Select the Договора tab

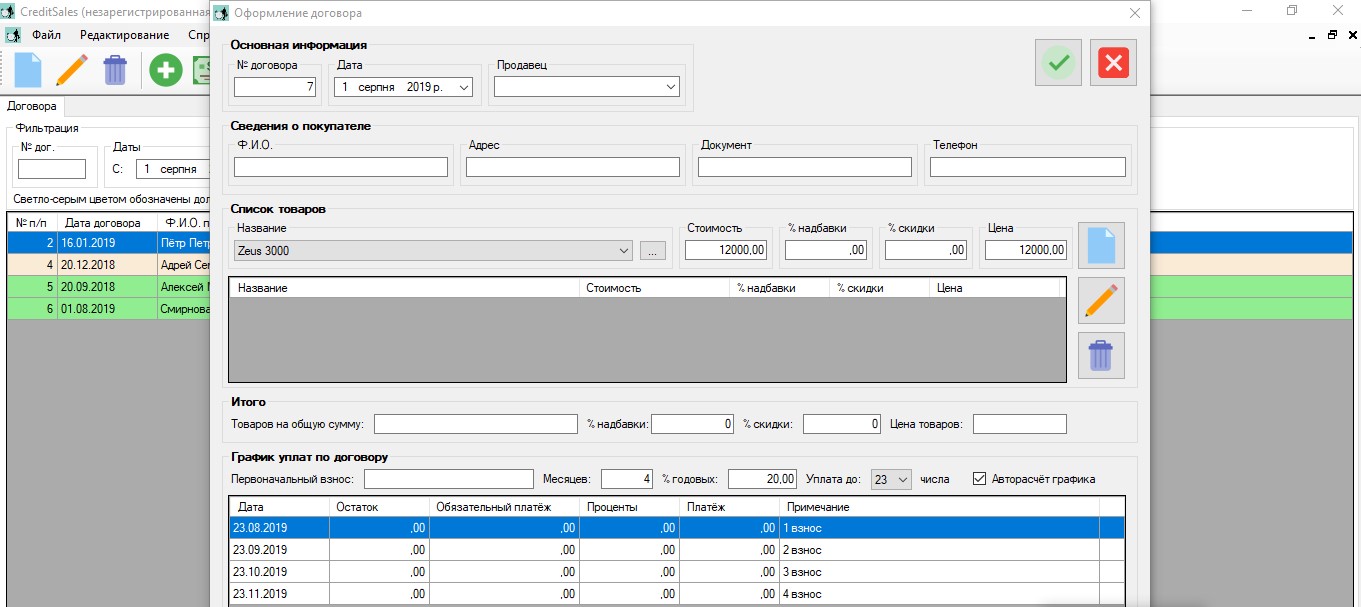pyautogui.click(x=33, y=105)
